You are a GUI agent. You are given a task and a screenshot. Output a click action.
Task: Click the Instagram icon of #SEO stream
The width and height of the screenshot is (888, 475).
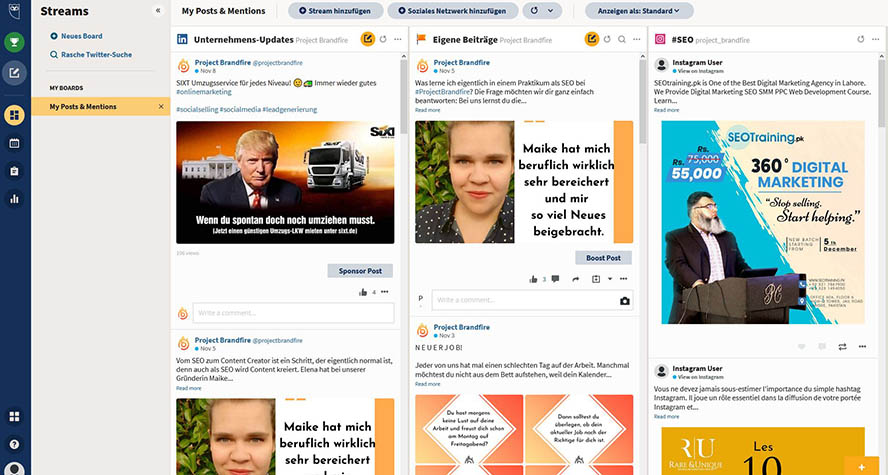point(660,39)
